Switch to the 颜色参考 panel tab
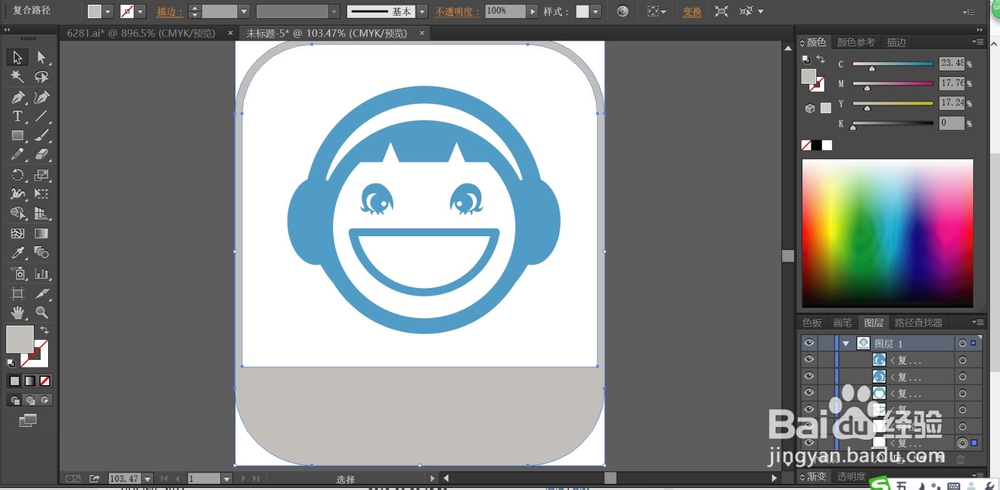This screenshot has height=490, width=1000. (x=855, y=42)
